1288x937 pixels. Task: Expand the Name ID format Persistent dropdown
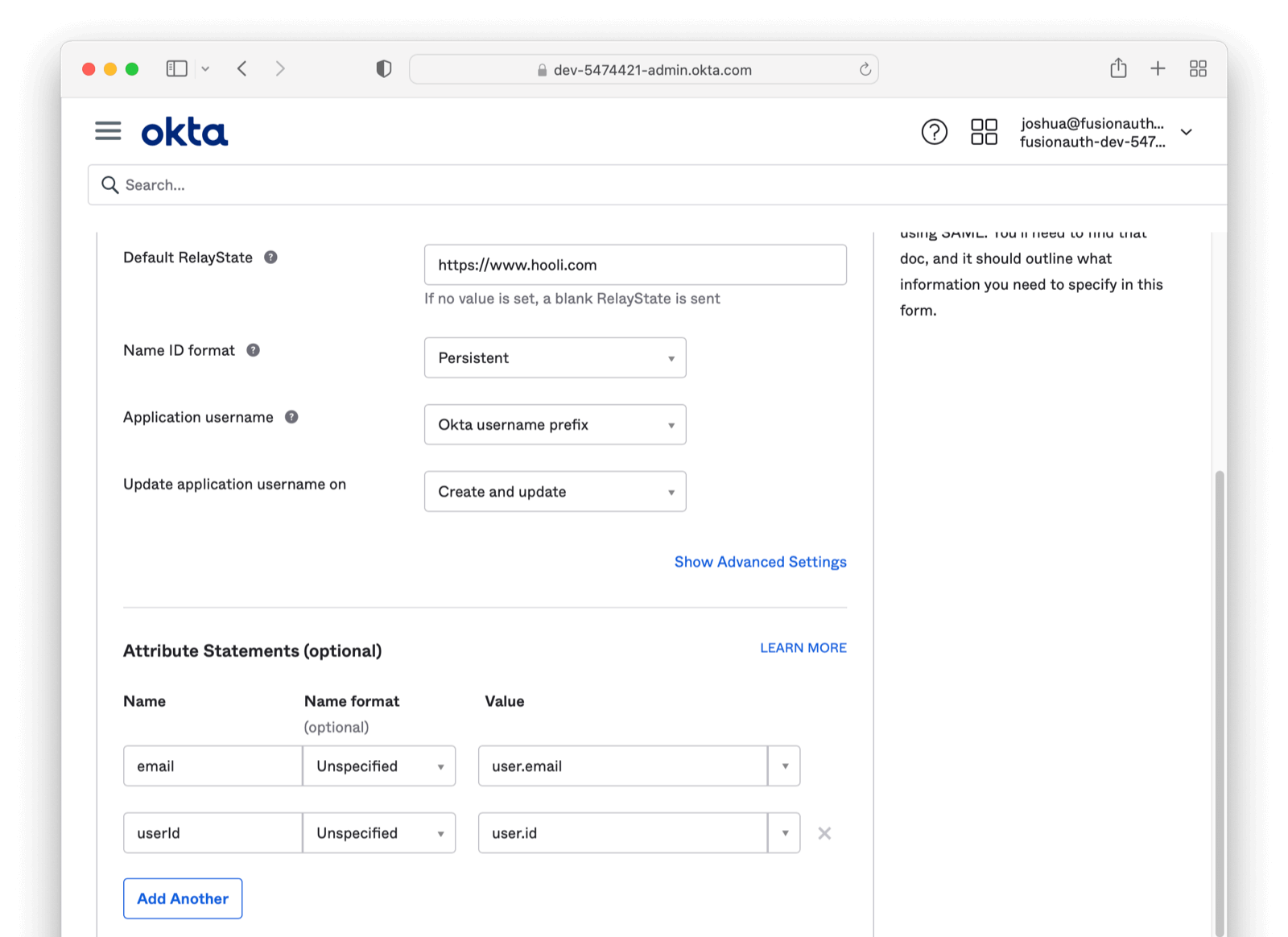coord(555,358)
